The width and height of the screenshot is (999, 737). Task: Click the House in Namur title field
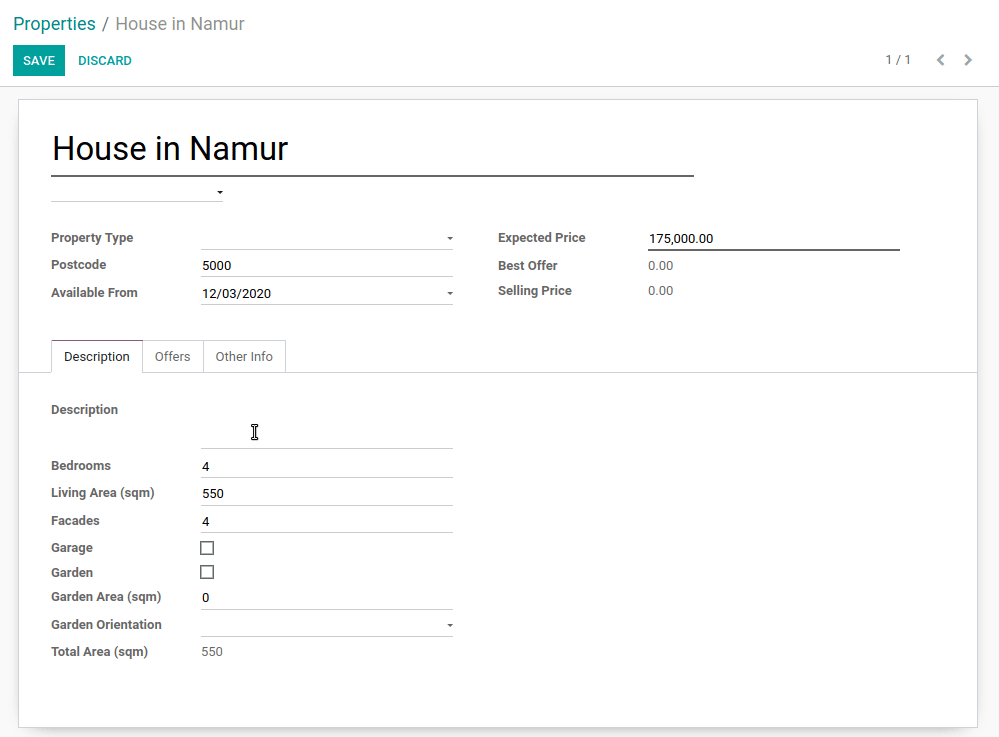pyautogui.click(x=372, y=149)
